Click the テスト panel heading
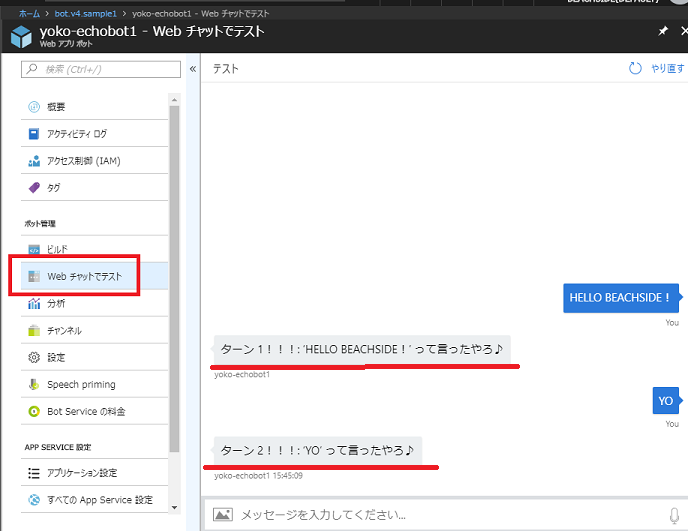The width and height of the screenshot is (688, 531). pyautogui.click(x=226, y=69)
